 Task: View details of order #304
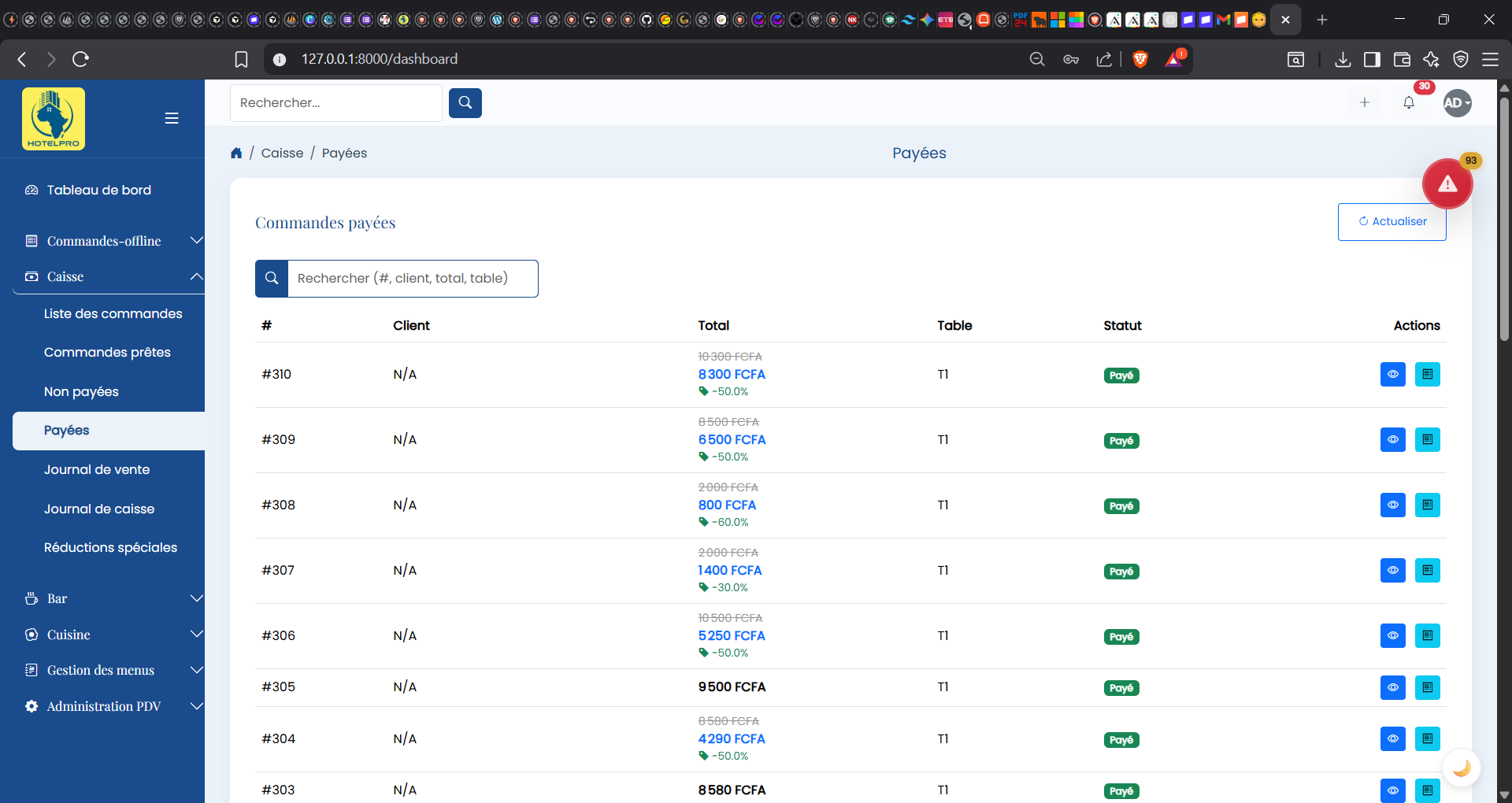(1393, 738)
